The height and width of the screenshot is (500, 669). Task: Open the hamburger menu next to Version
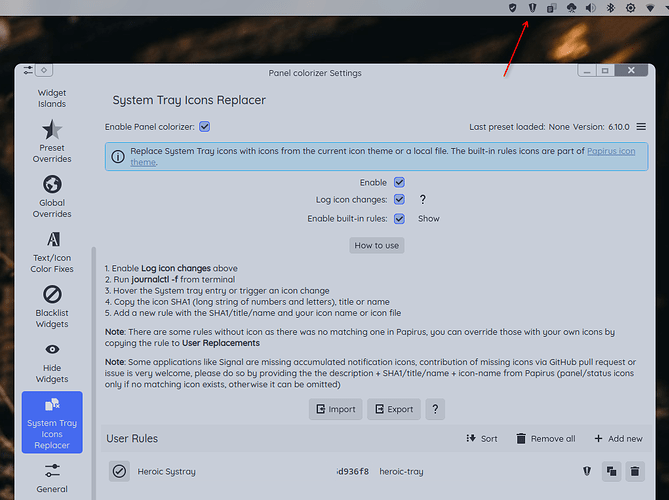coord(641,127)
